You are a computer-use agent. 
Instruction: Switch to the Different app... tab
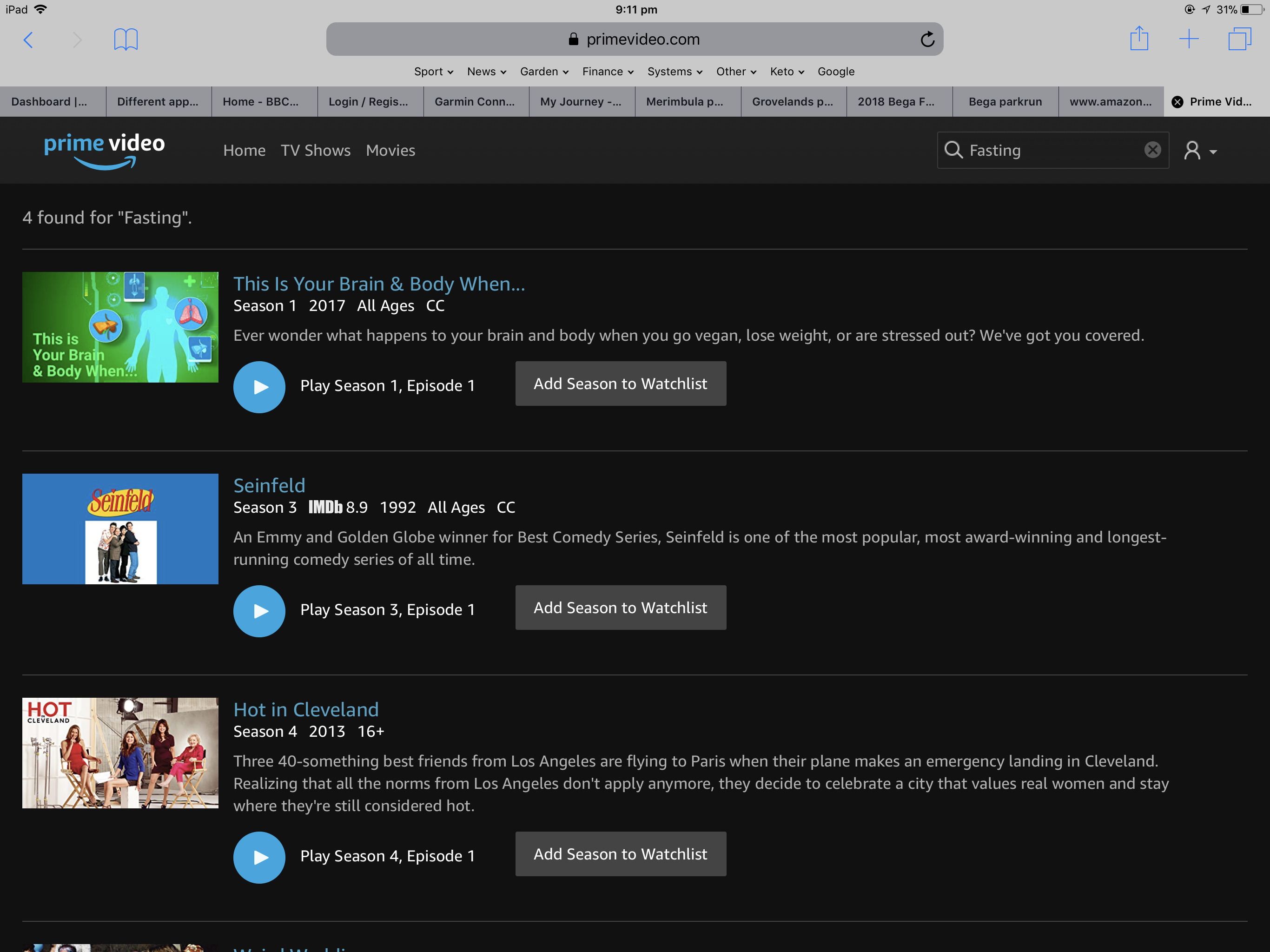pyautogui.click(x=159, y=102)
